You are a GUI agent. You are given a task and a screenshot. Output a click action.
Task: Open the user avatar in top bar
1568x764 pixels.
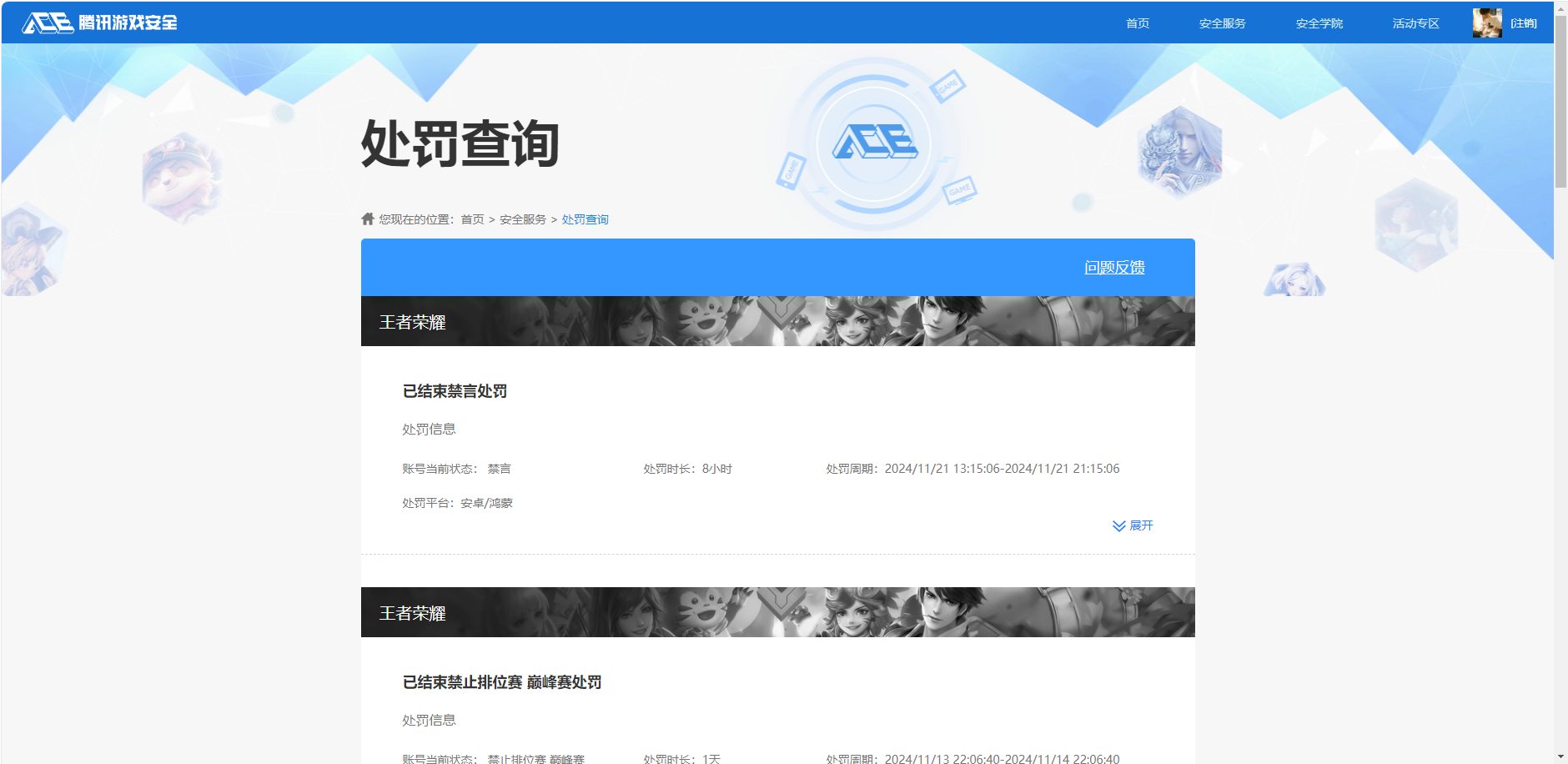pos(1486,23)
